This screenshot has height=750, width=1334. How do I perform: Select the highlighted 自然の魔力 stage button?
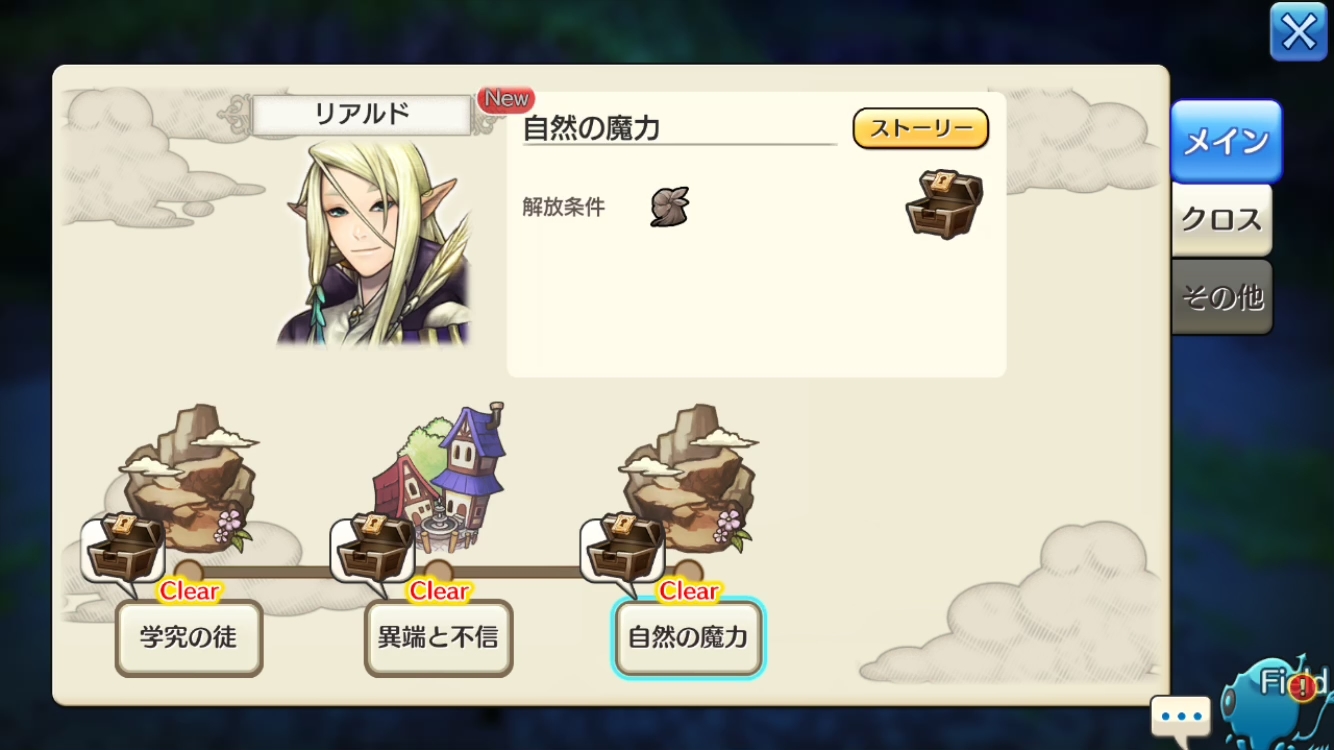[x=689, y=638]
